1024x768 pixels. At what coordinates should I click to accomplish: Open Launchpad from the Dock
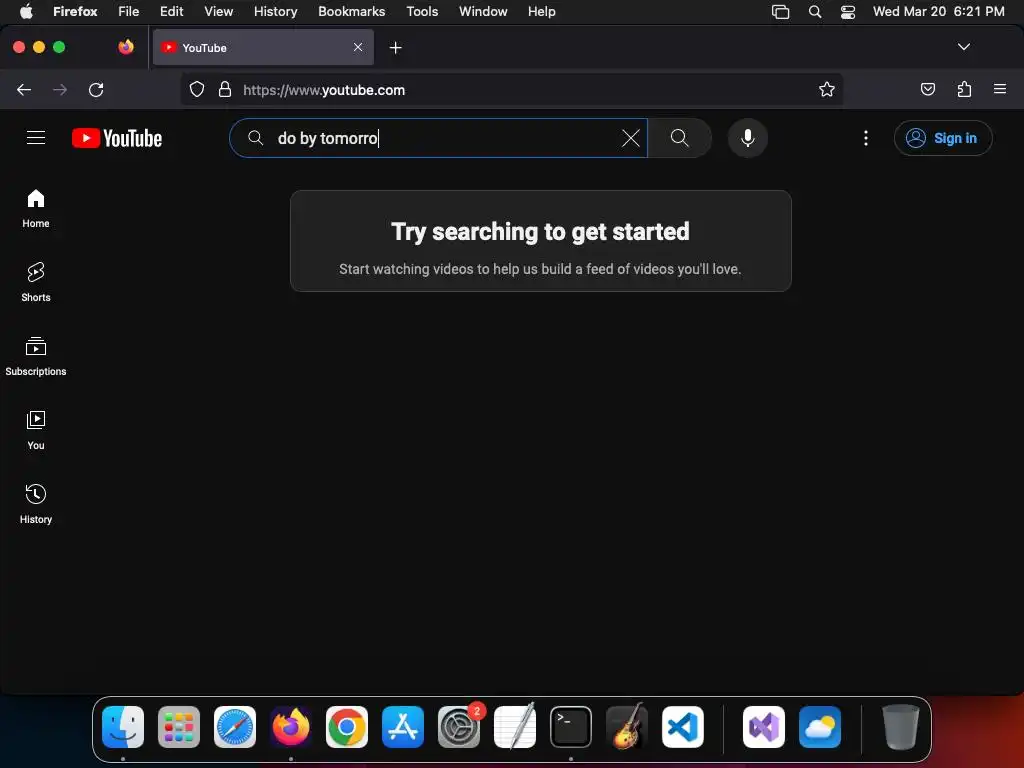coord(179,727)
